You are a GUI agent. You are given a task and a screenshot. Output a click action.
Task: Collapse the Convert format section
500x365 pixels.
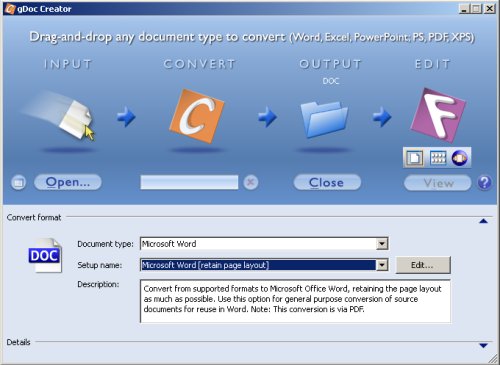coord(483,221)
